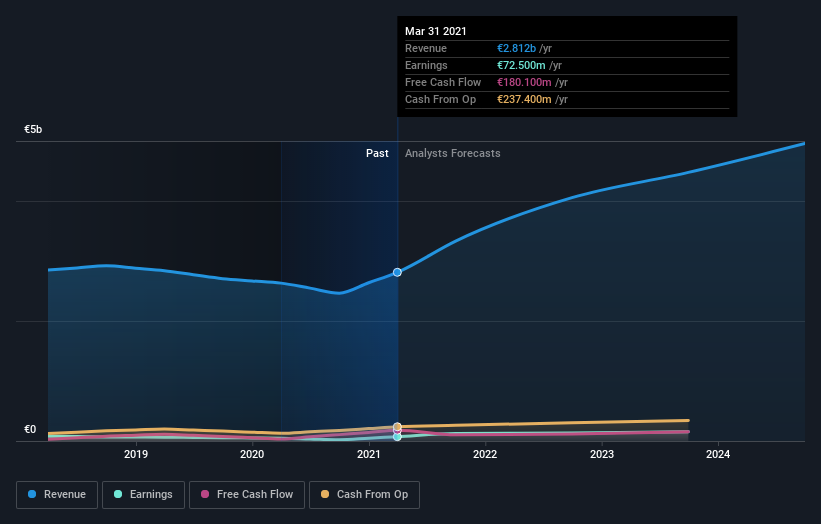821x524 pixels.
Task: Click the Past label on the chart
Action: pyautogui.click(x=377, y=153)
